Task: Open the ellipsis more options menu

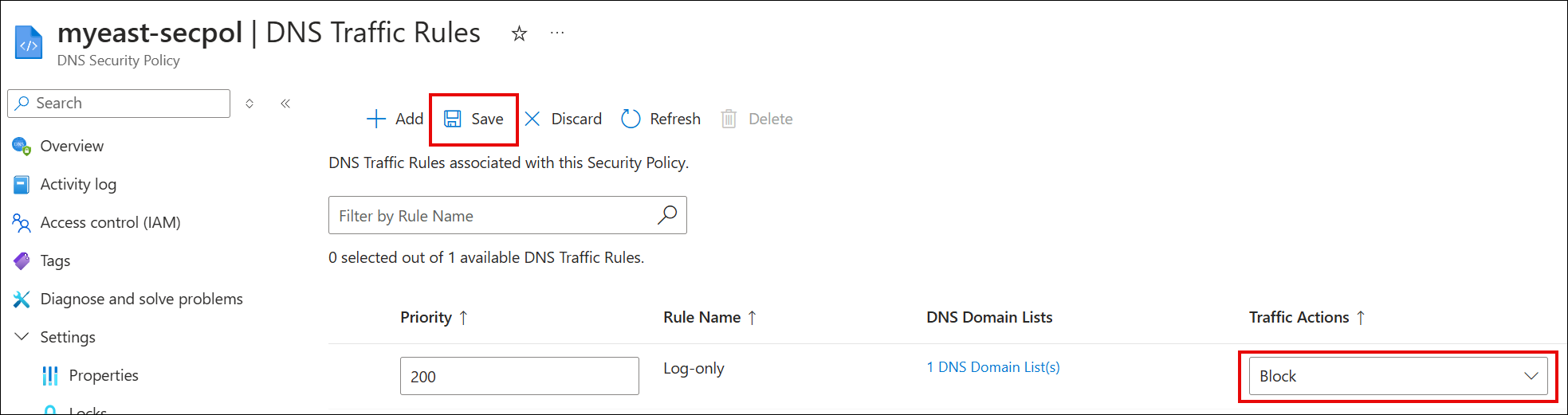Action: coord(557,33)
